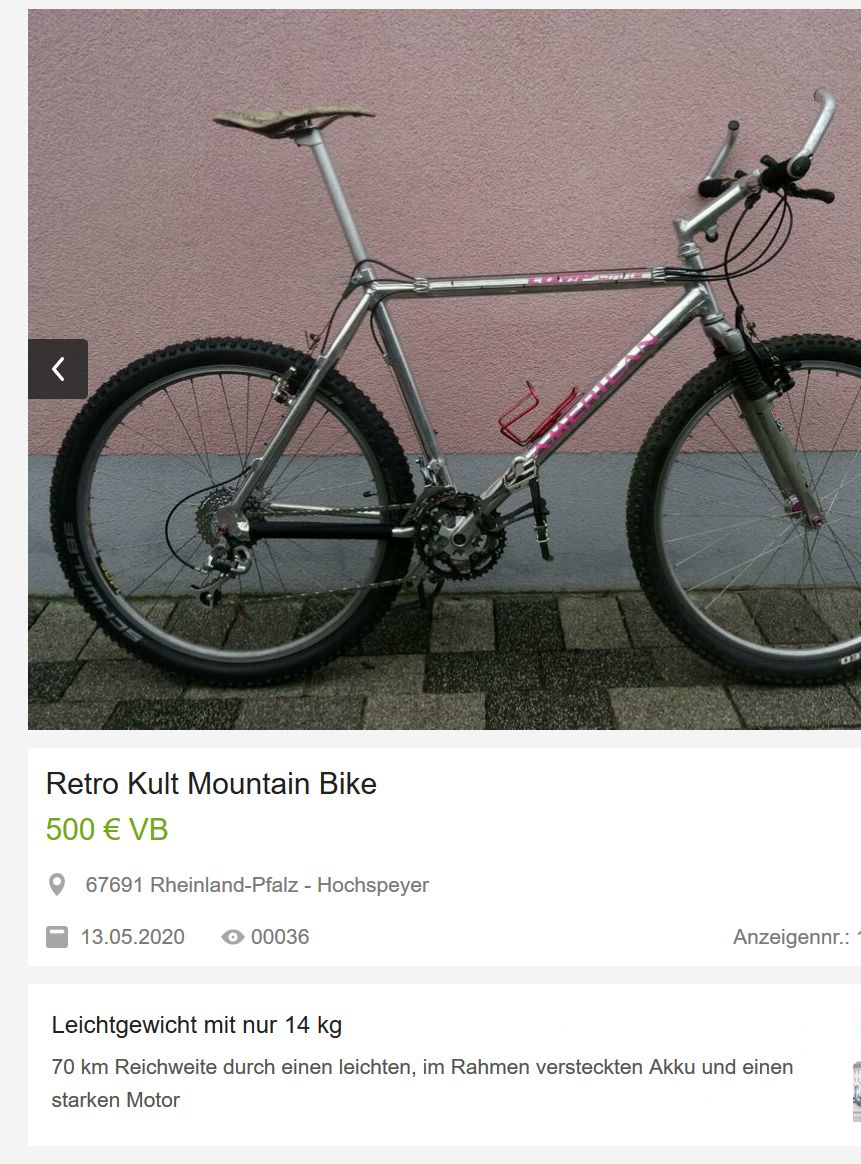This screenshot has width=861, height=1164.
Task: Go to the previous listing photo
Action: pos(58,369)
